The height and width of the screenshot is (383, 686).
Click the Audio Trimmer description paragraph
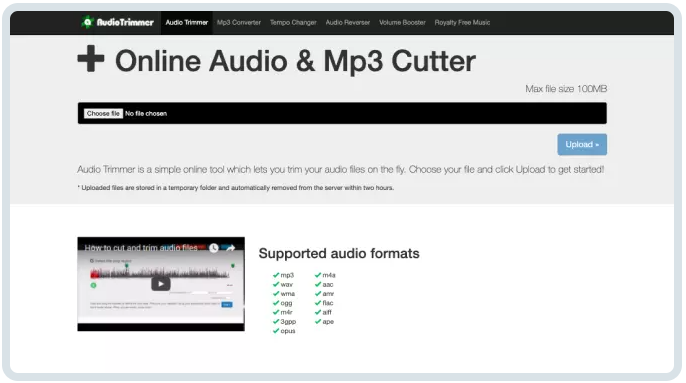pyautogui.click(x=340, y=169)
